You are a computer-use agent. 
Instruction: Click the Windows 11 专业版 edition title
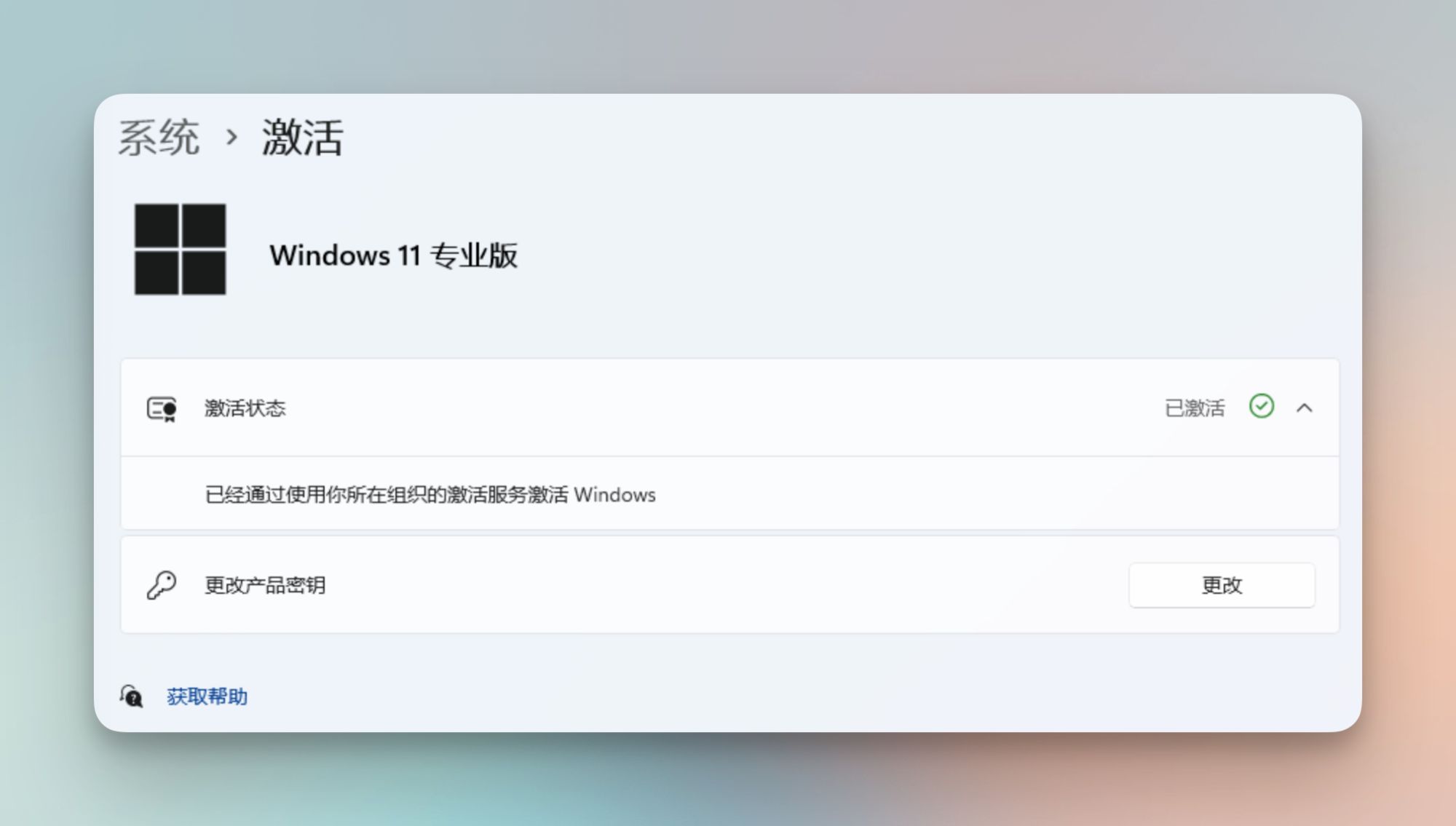coord(394,255)
